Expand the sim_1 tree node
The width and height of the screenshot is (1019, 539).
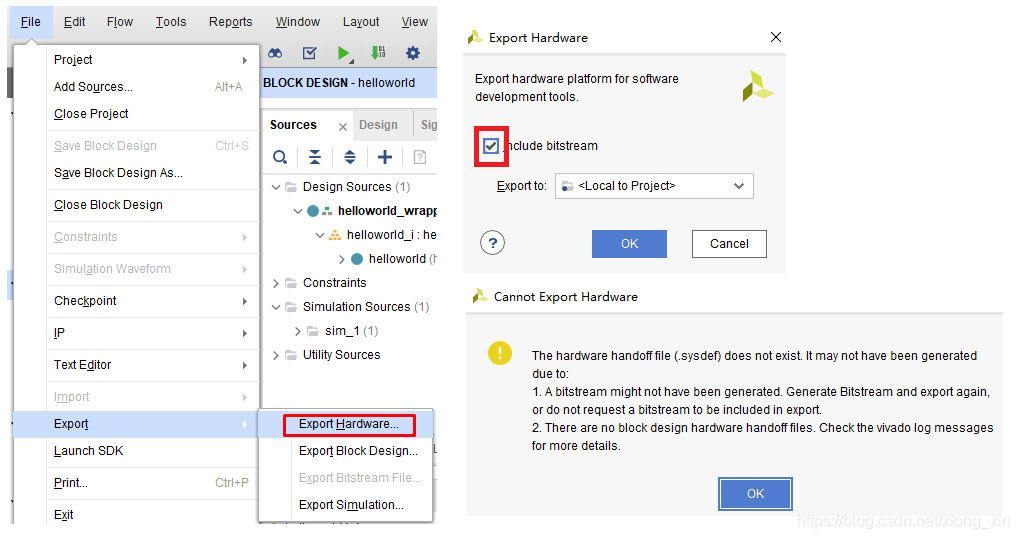(x=298, y=332)
